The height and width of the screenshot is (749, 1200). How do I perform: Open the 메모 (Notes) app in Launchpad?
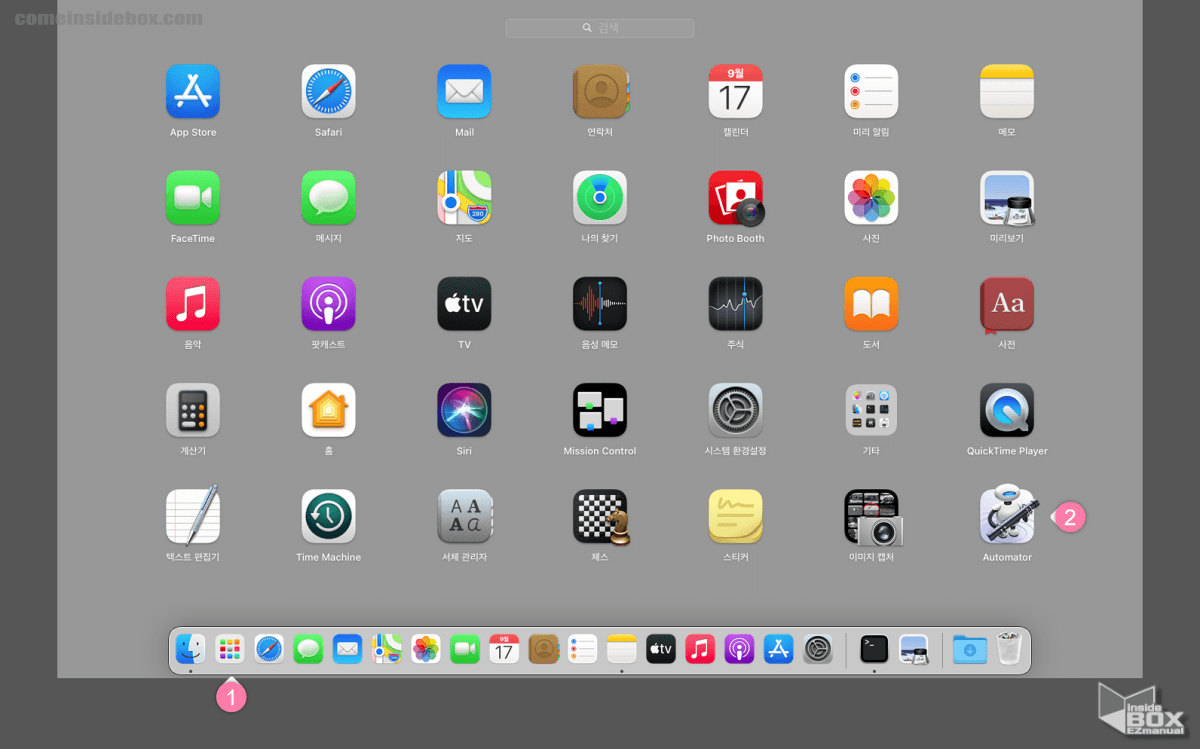pyautogui.click(x=1007, y=92)
